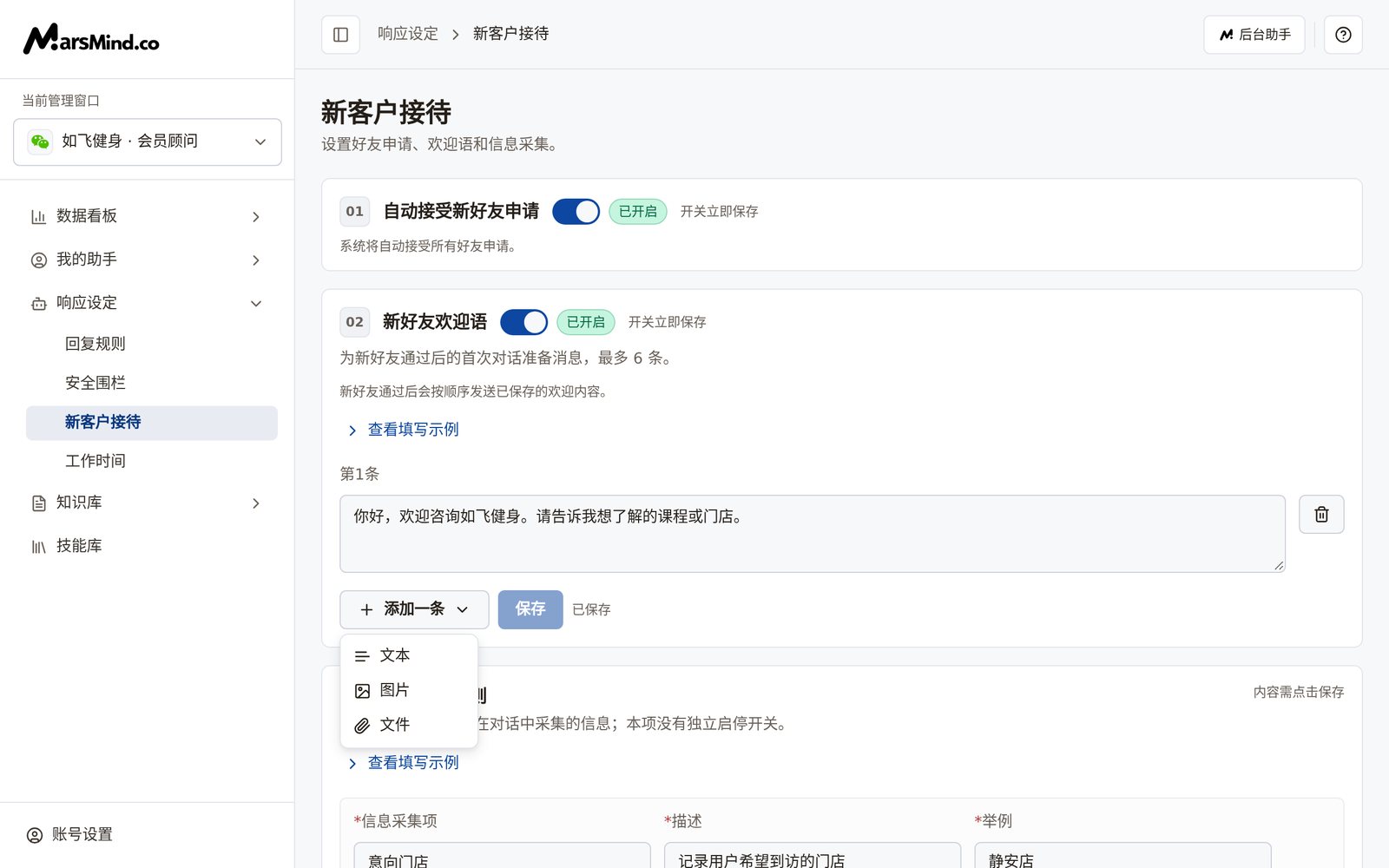Select 新客户接待 in sidebar
The image size is (1389, 868).
pos(152,423)
